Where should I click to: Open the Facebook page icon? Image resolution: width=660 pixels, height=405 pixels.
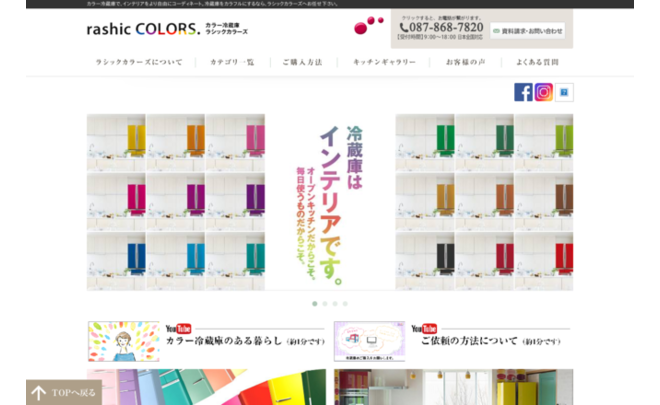[x=523, y=92]
